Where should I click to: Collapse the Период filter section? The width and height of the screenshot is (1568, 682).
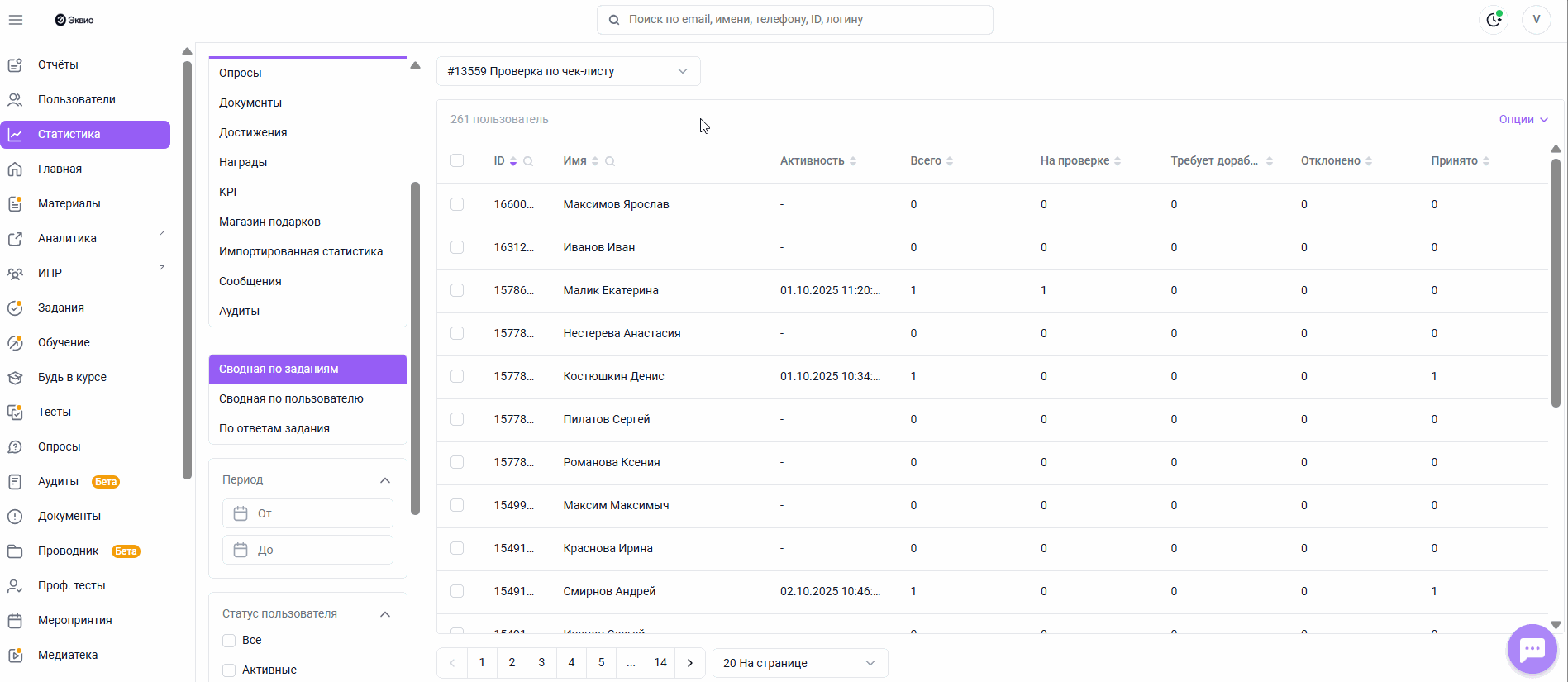384,480
